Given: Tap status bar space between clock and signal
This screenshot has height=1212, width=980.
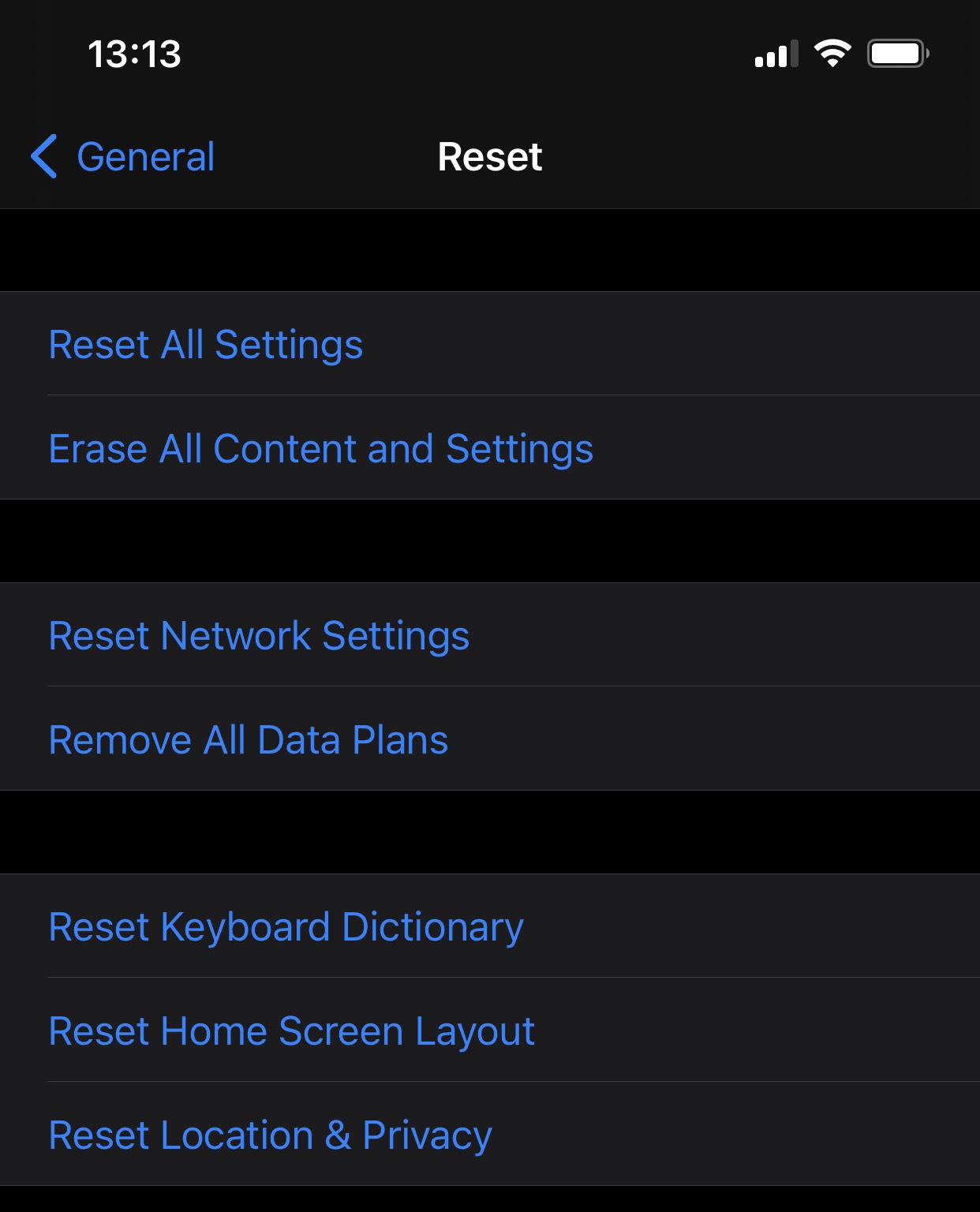Looking at the screenshot, I should (x=466, y=54).
